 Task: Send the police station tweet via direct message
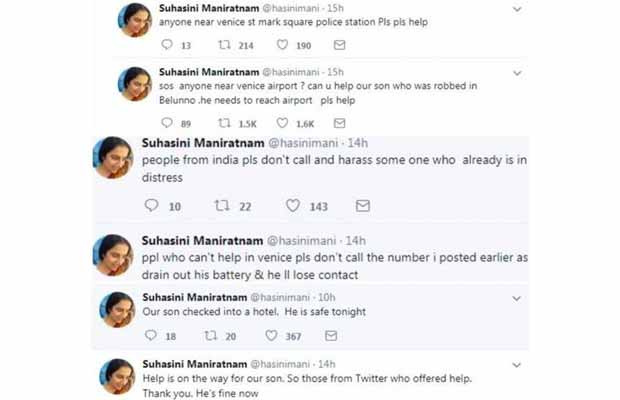[x=339, y=45]
